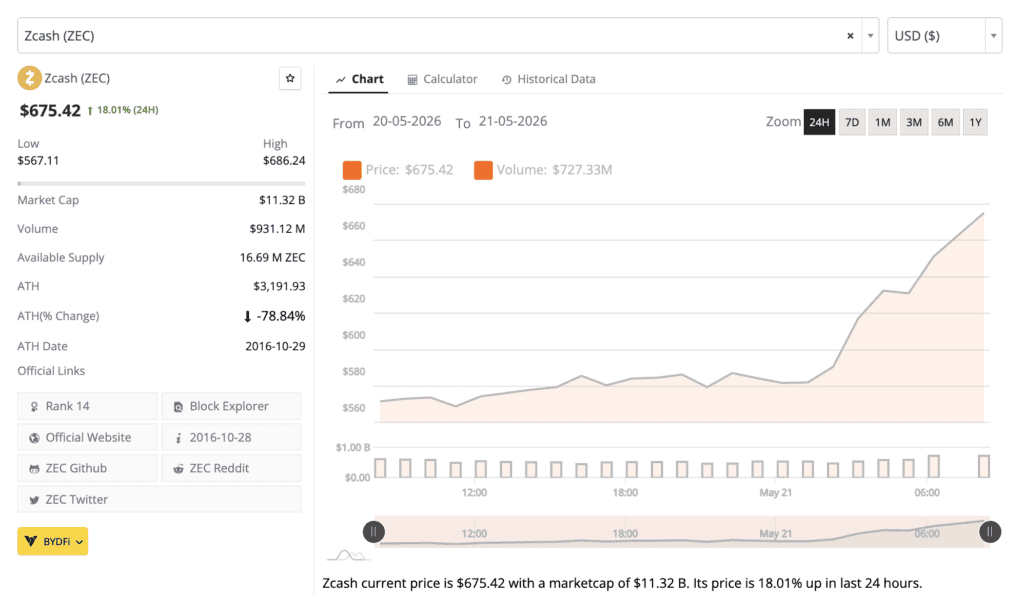This screenshot has width=1024, height=596.
Task: Click the Reddit alien icon
Action: pyautogui.click(x=178, y=469)
